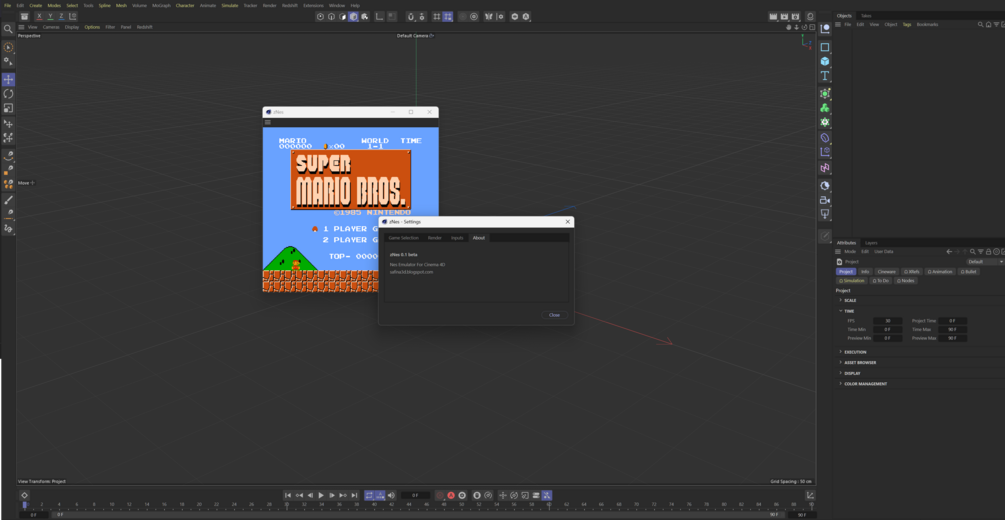This screenshot has height=520, width=1005.
Task: Click current frame field in timeline bar
Action: 415,496
